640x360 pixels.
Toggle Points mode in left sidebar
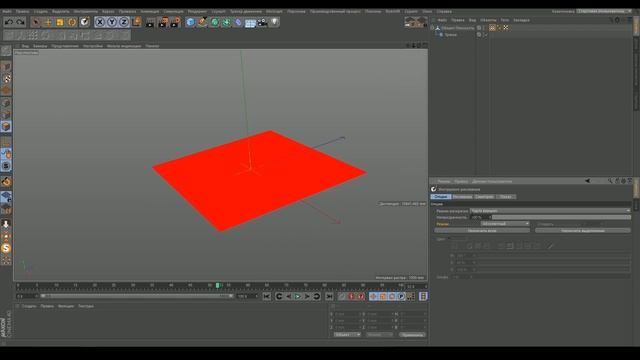tap(6, 103)
